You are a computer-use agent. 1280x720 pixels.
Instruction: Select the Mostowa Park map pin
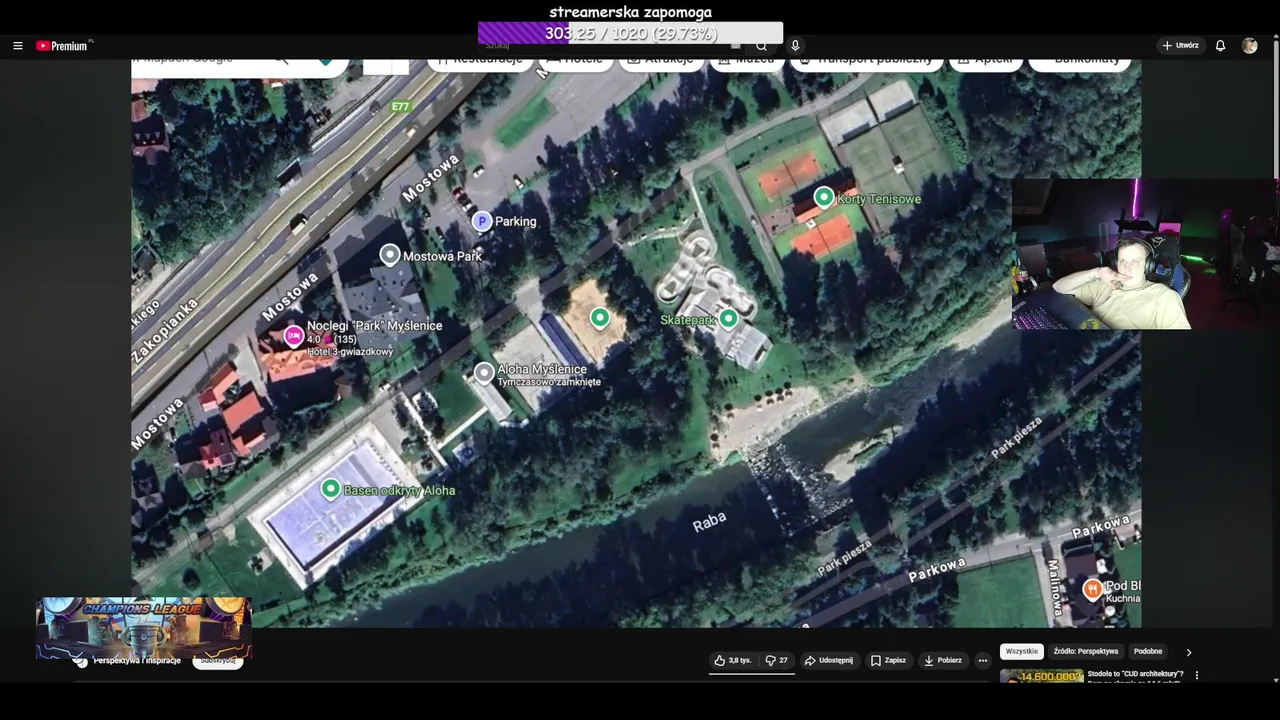pos(390,255)
